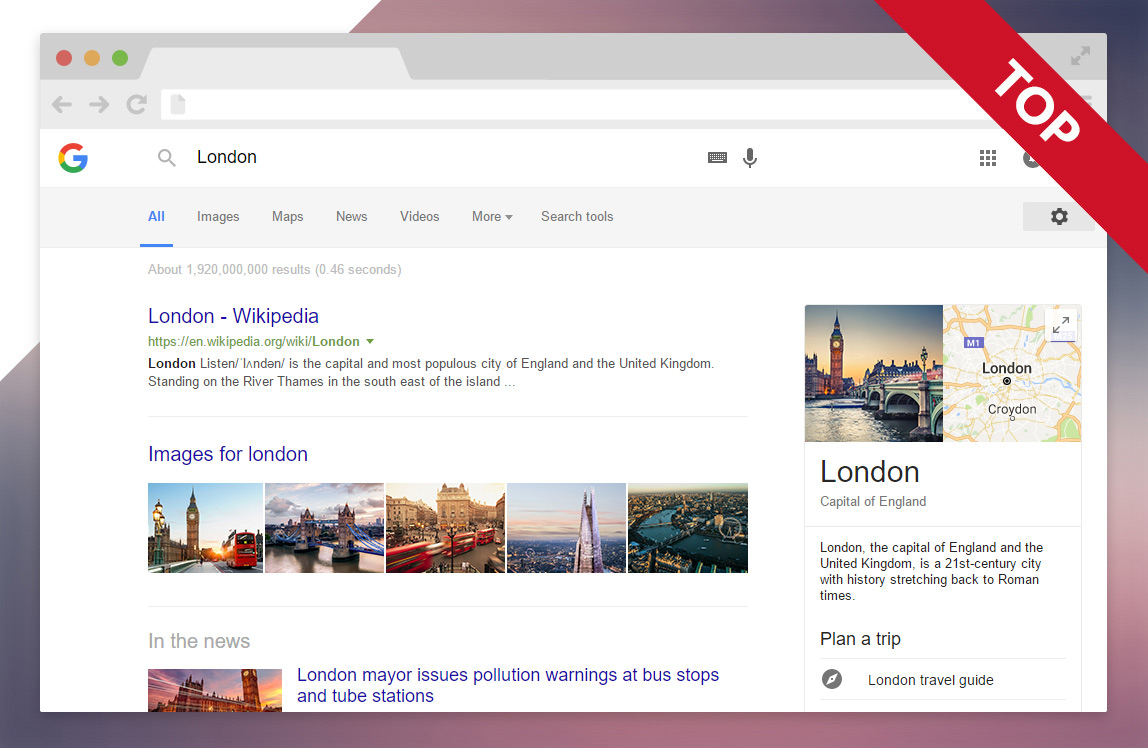The image size is (1148, 748).
Task: Open aerial Thames and London Eye thumbnail
Action: pos(688,528)
